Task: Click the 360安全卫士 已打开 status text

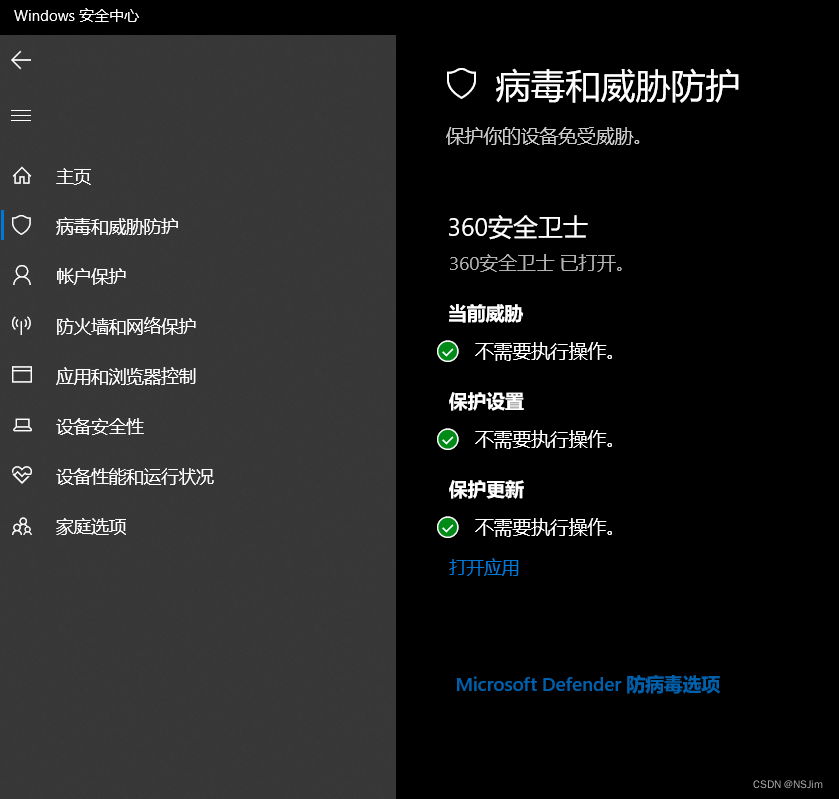Action: (536, 263)
